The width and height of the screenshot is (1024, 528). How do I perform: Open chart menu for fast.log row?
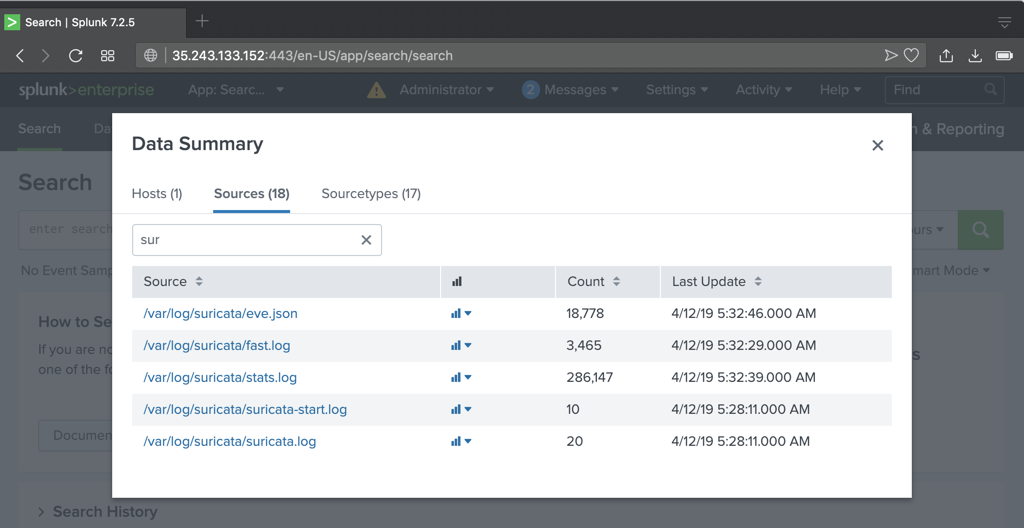coord(460,346)
